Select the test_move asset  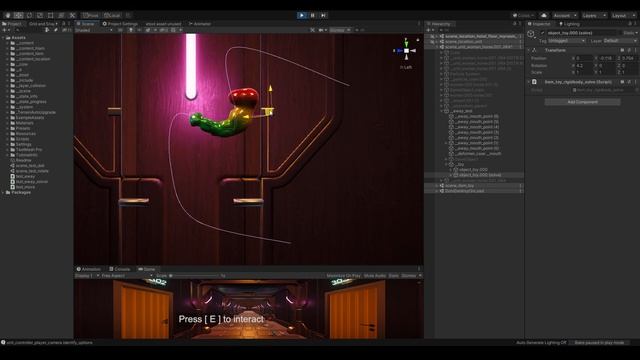pos(25,187)
